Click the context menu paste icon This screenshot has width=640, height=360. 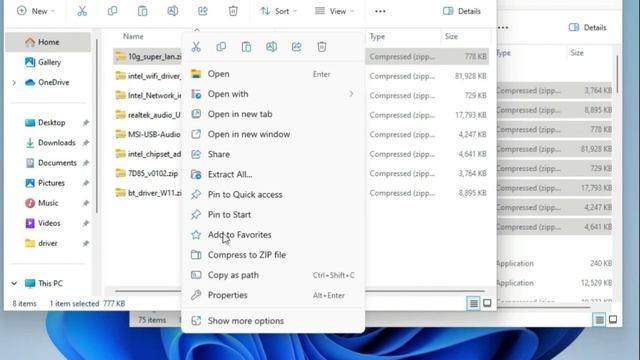(246, 47)
